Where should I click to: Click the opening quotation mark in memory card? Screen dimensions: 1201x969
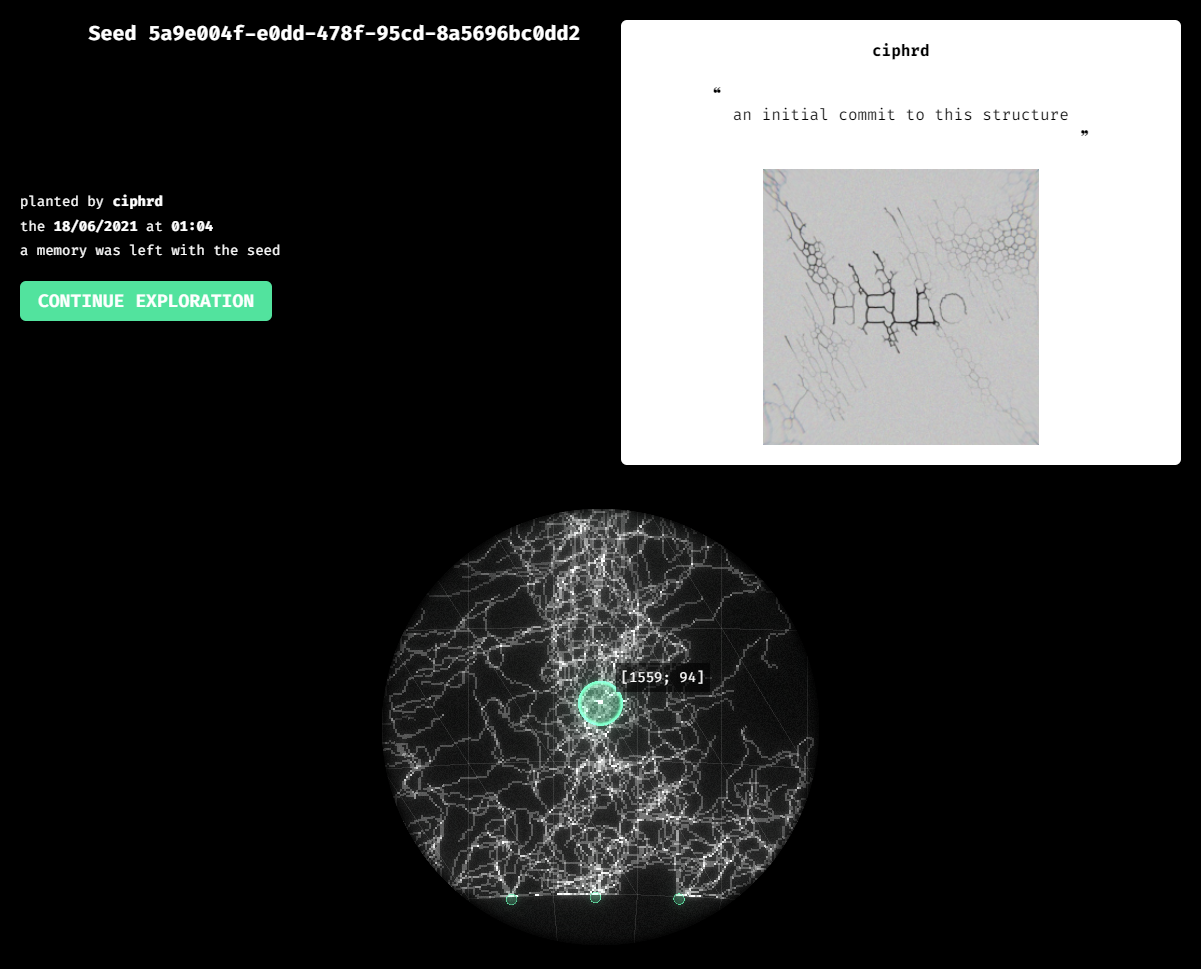(x=717, y=94)
